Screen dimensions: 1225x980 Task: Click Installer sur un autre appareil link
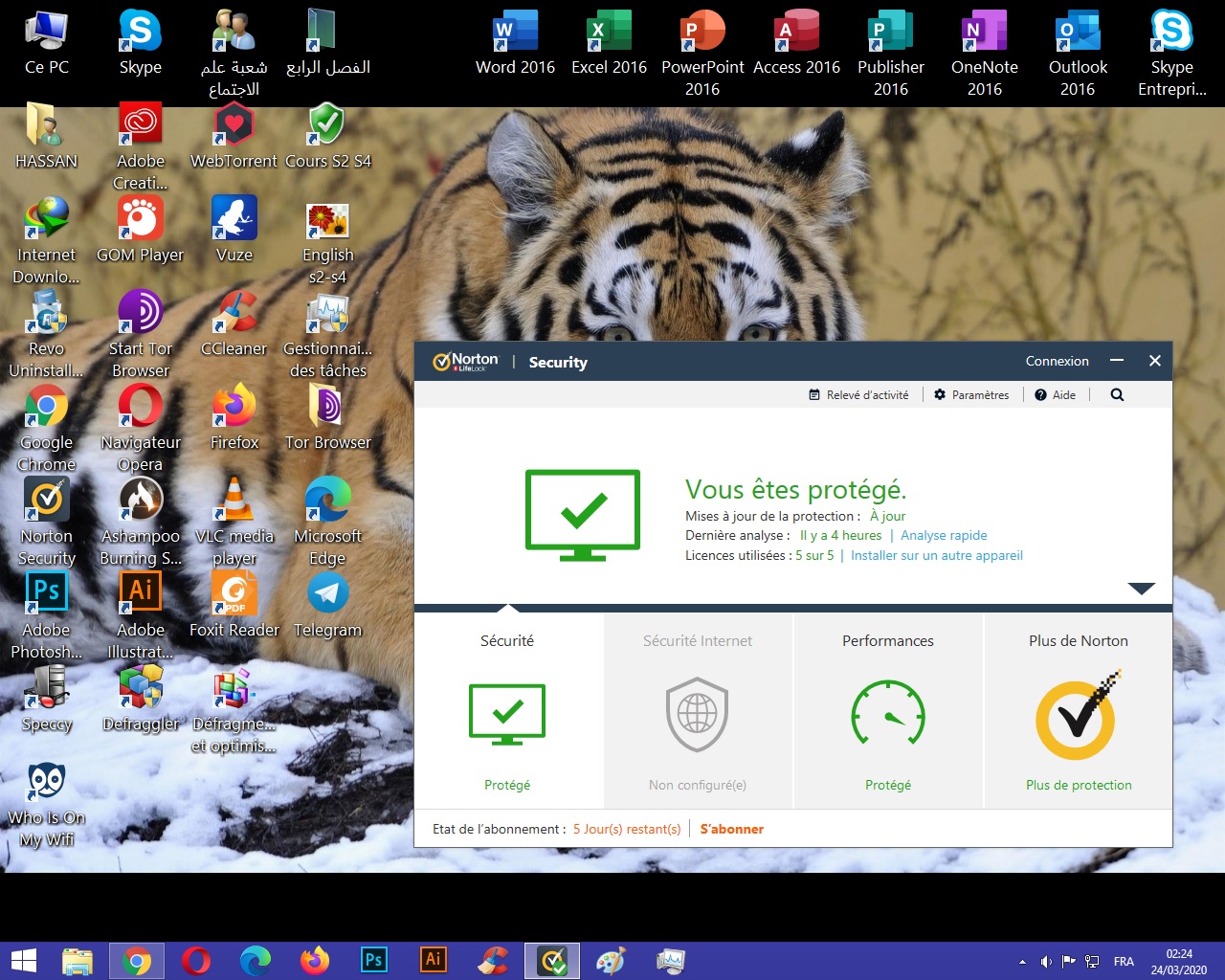click(936, 556)
